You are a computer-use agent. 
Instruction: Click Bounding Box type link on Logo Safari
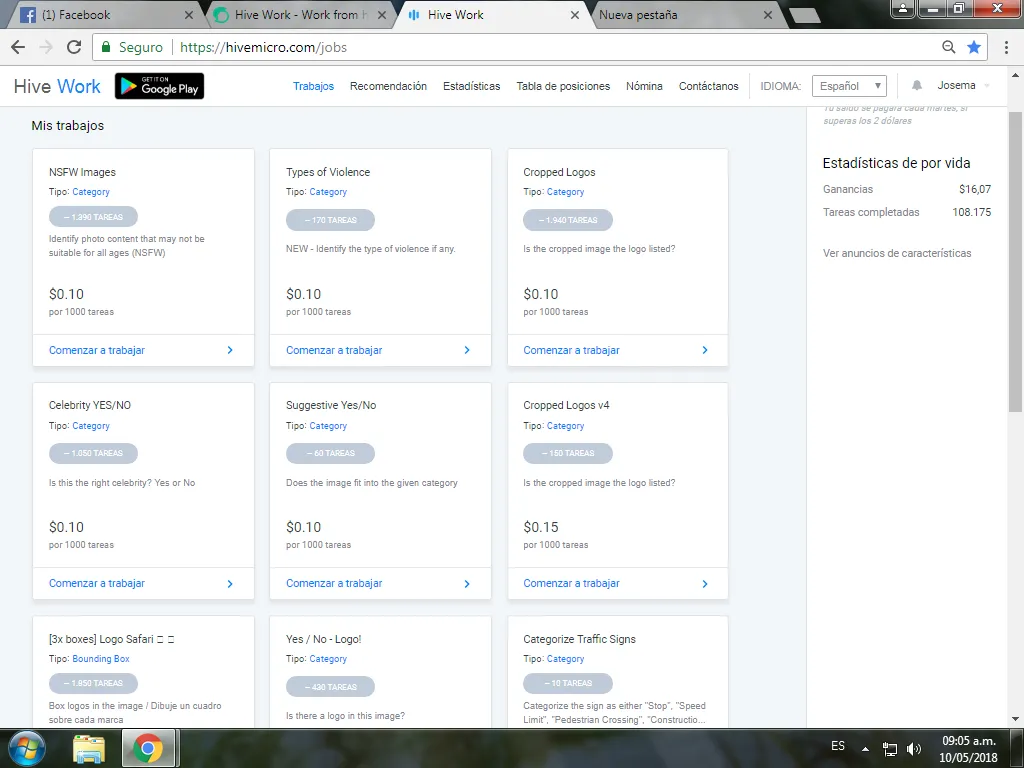(x=101, y=659)
